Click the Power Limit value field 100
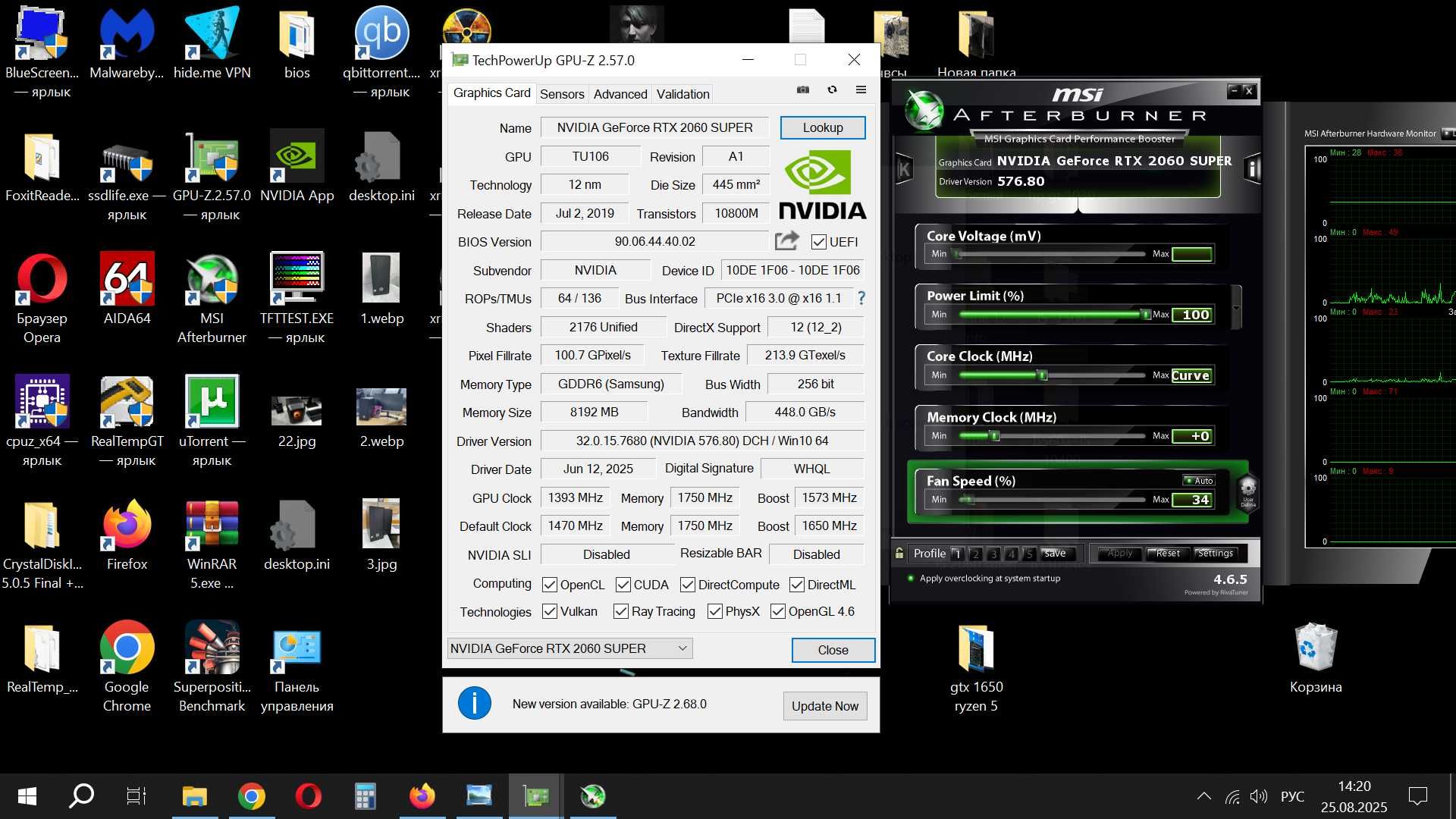Image resolution: width=1456 pixels, height=819 pixels. tap(1192, 315)
